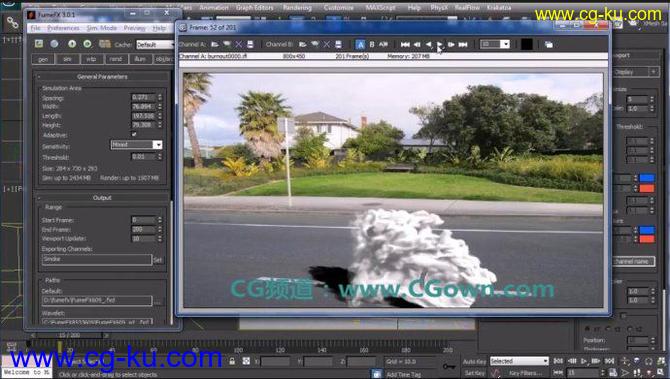Toggle display channel A button
The width and height of the screenshot is (670, 379).
(360, 44)
